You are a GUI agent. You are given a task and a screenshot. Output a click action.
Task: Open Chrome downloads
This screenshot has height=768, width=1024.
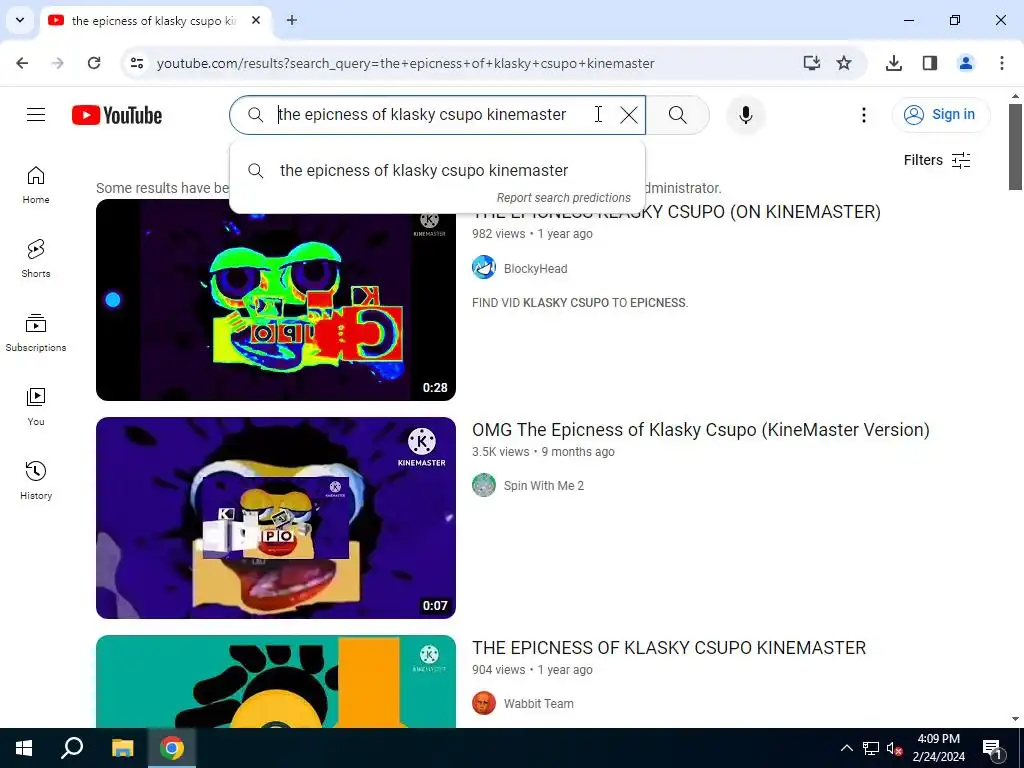(893, 63)
